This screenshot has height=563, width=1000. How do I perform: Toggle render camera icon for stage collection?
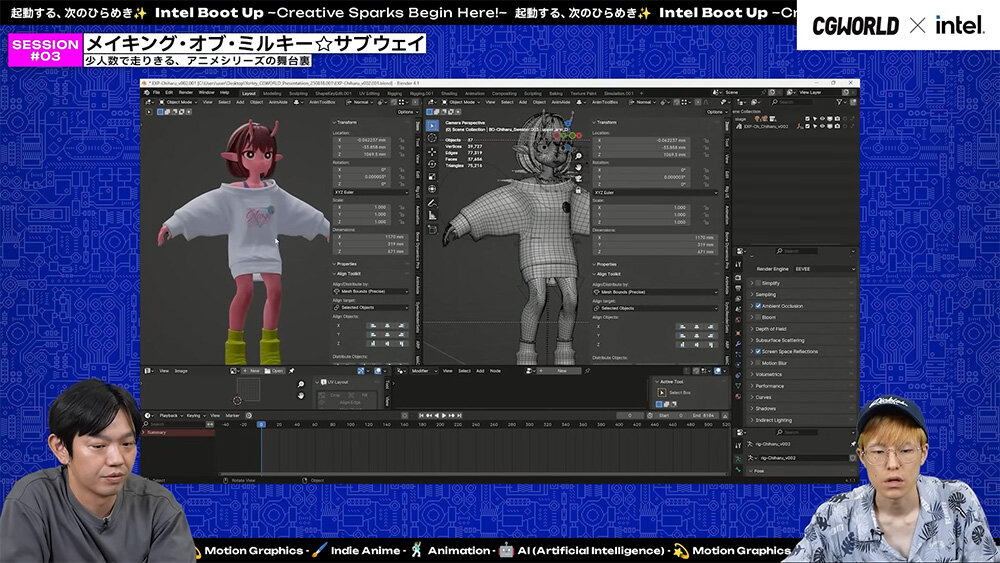click(837, 119)
